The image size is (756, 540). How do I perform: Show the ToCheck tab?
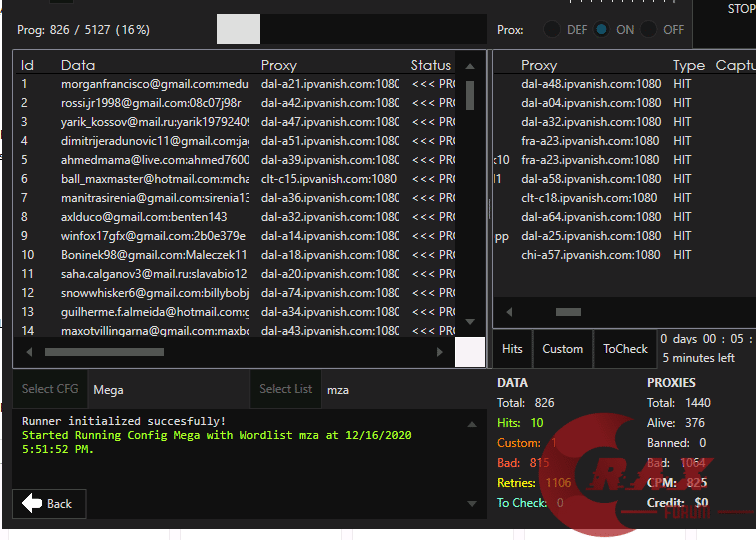tap(625, 349)
